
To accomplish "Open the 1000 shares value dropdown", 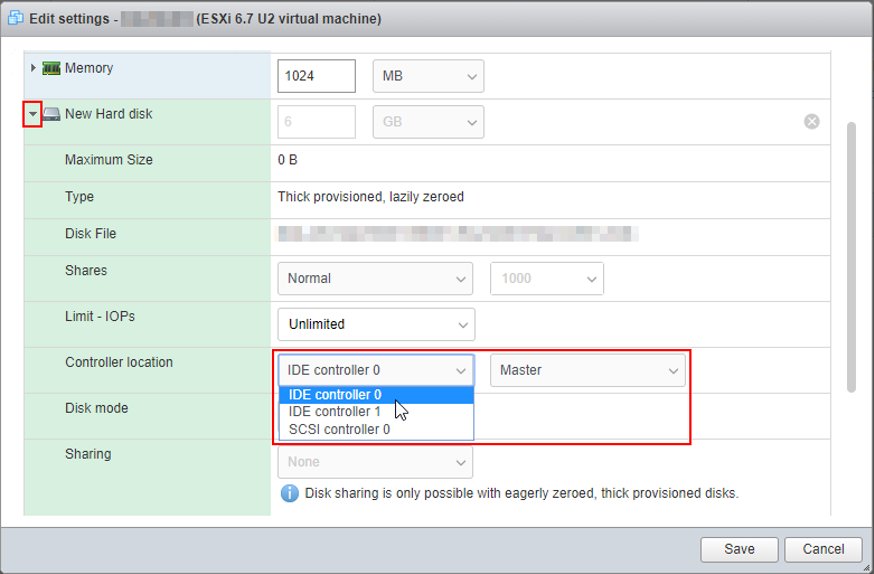I will click(x=547, y=279).
